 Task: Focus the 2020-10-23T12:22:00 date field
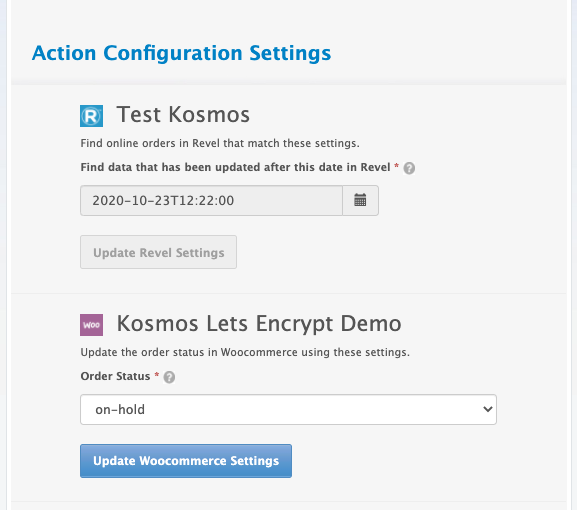click(212, 201)
